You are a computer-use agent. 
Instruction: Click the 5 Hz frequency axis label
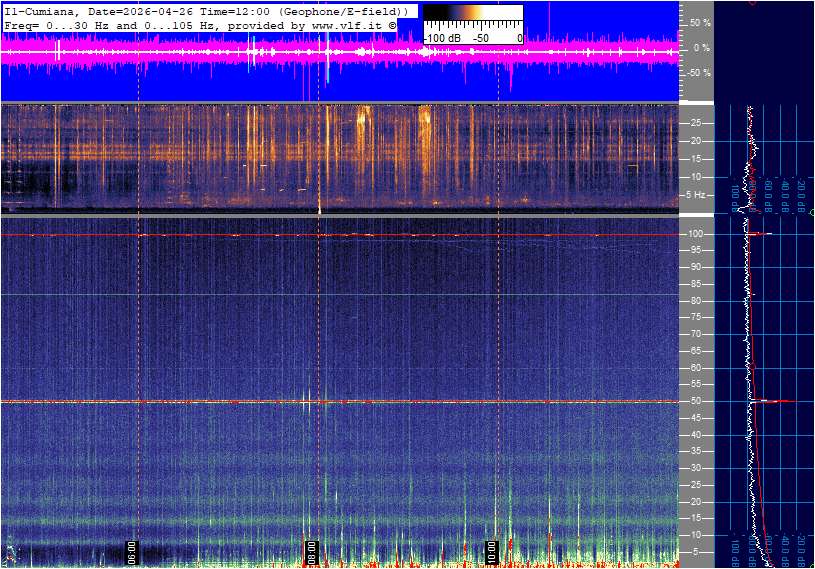[697, 194]
